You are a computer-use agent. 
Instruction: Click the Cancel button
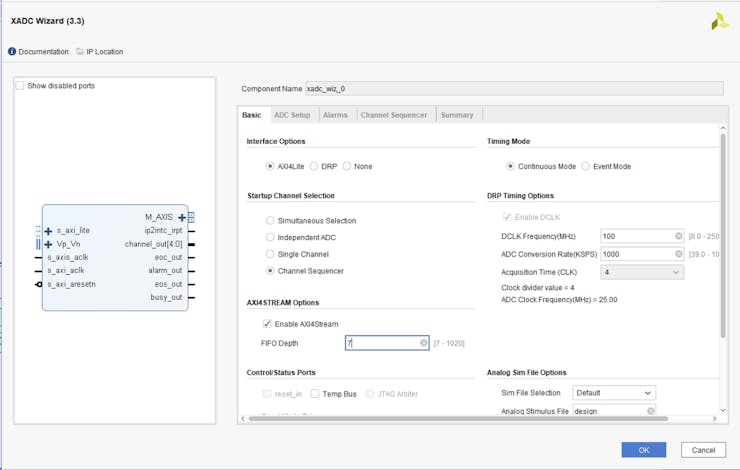pyautogui.click(x=703, y=450)
